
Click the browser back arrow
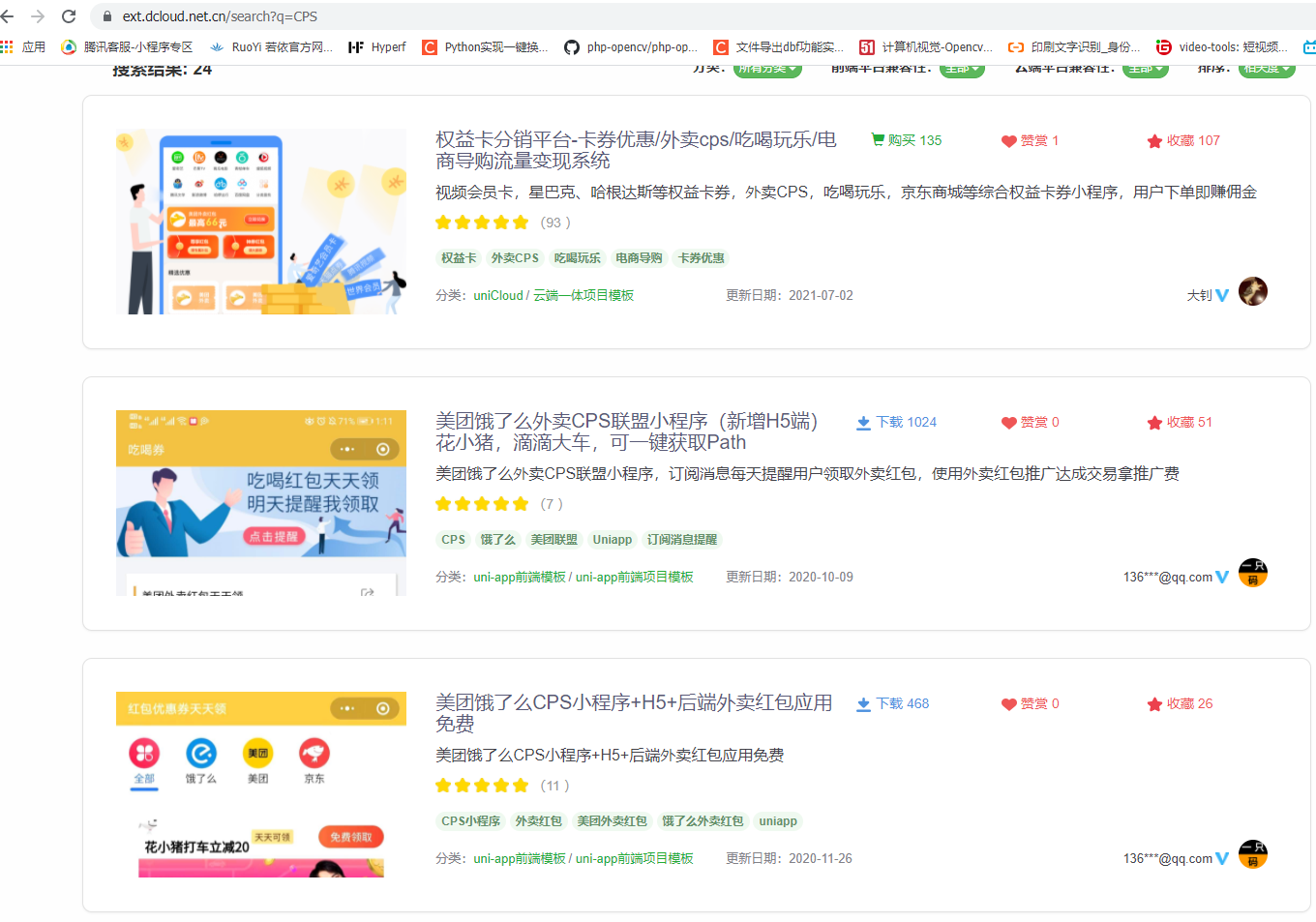[9, 16]
